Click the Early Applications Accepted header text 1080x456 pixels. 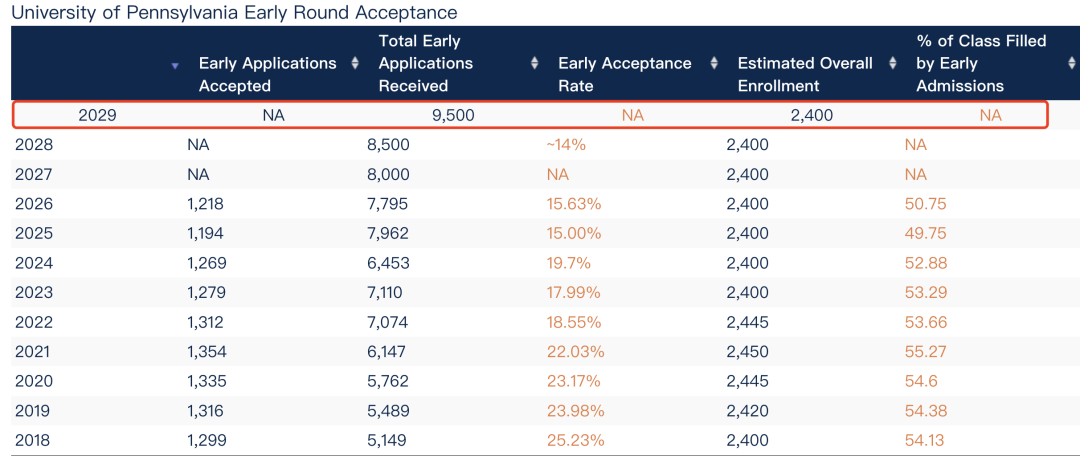click(x=267, y=75)
